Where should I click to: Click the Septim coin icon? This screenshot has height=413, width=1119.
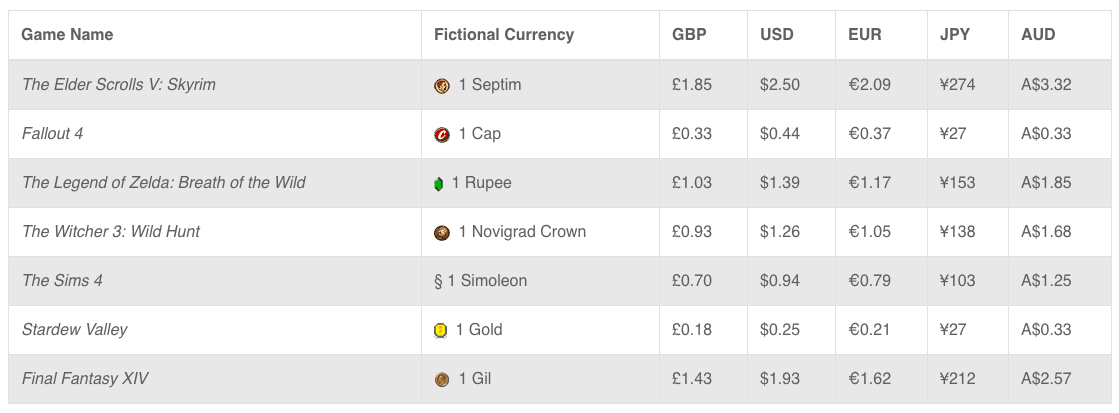click(442, 86)
